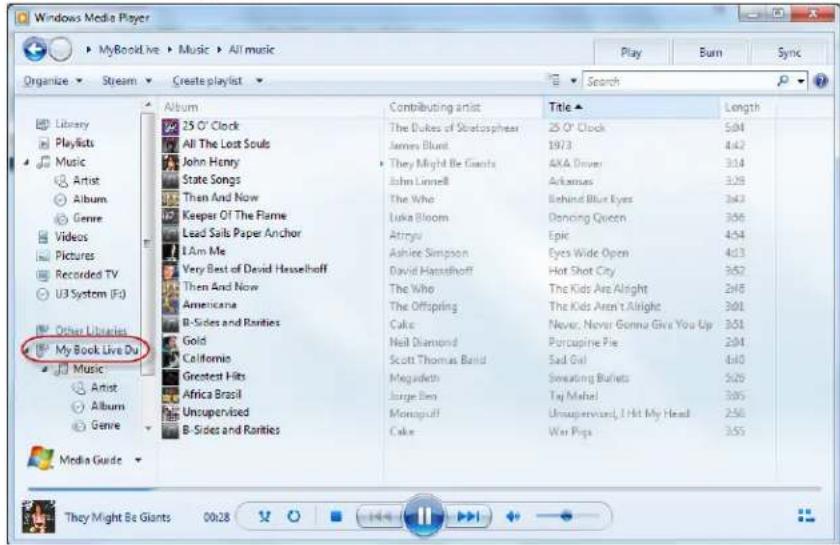The image size is (840, 545).
Task: Open the search options dropdown arrow
Action: point(801,81)
